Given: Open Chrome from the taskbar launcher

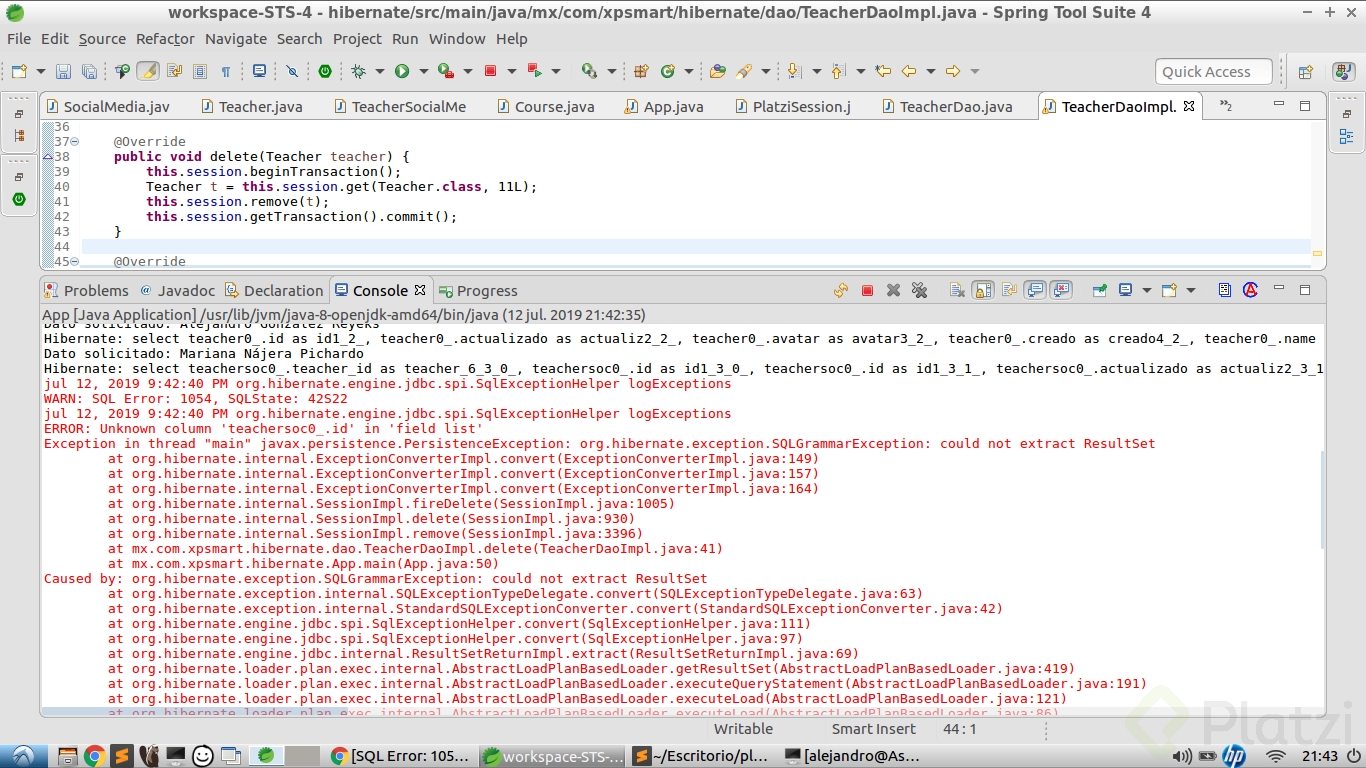Looking at the screenshot, I should point(94,756).
